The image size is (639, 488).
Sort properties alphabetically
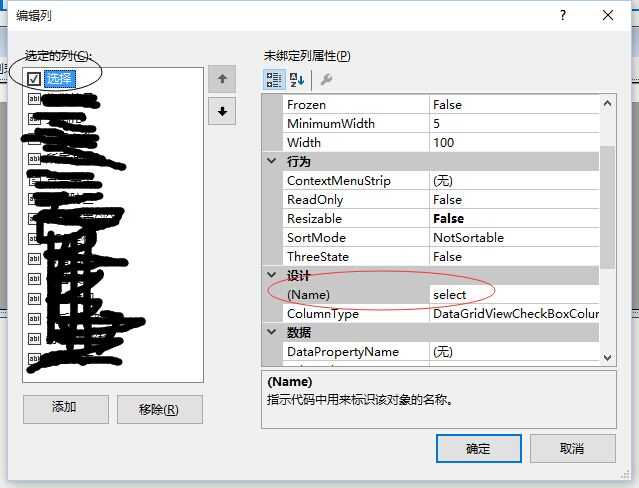[297, 79]
